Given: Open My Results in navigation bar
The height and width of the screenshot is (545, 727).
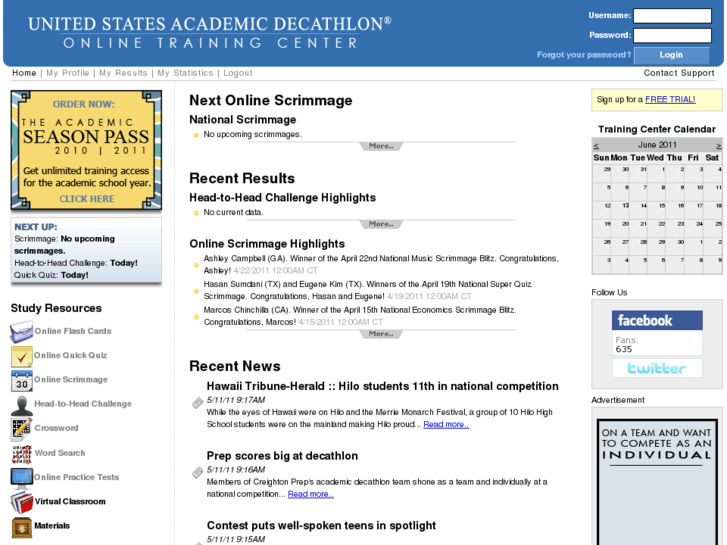Looking at the screenshot, I should point(123,73).
